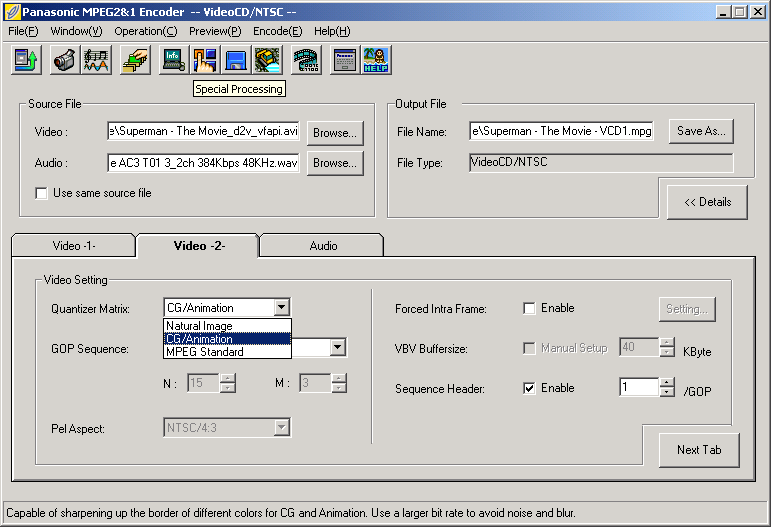Increase Sequence Header GOP spinner value

[667, 382]
